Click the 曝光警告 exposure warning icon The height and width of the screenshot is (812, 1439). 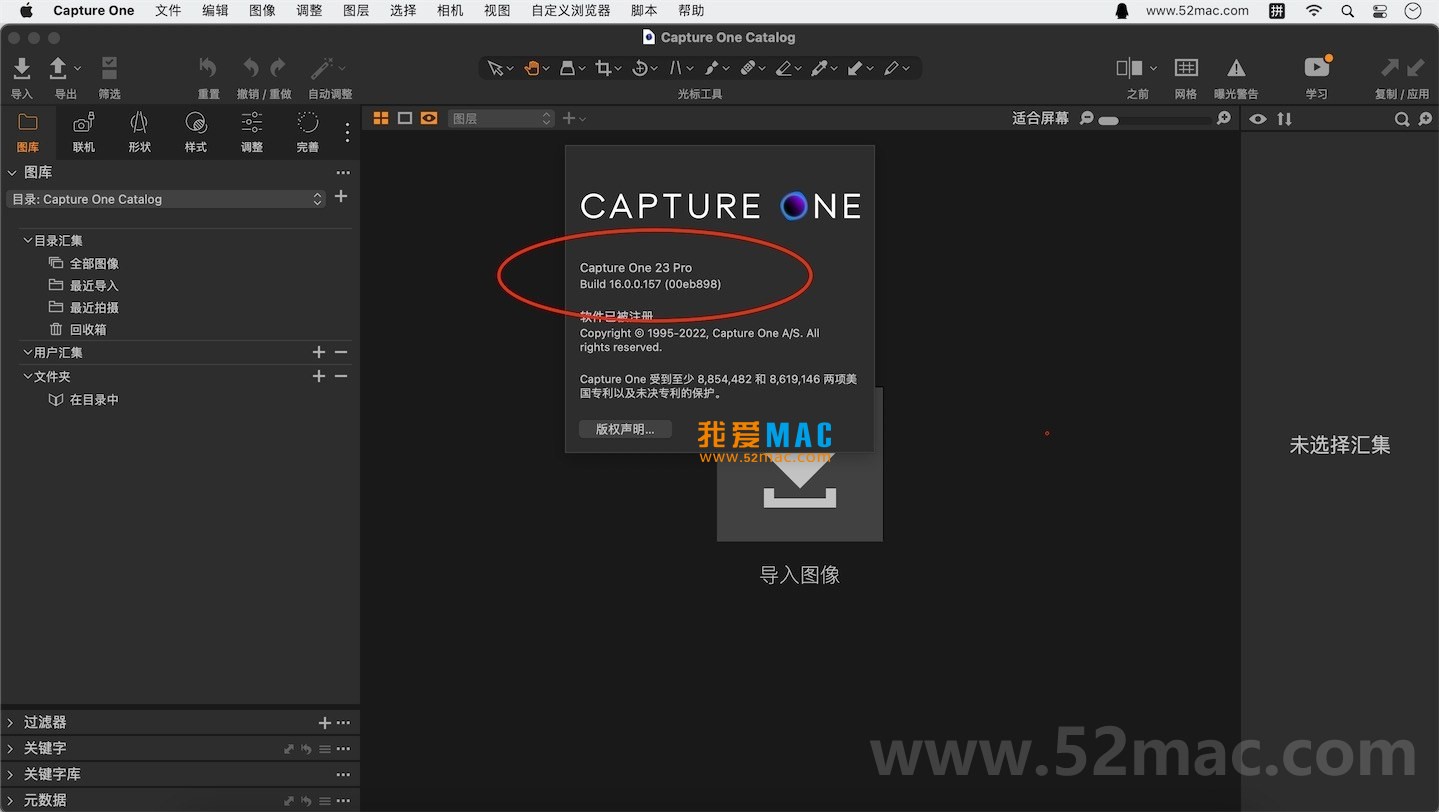tap(1236, 70)
